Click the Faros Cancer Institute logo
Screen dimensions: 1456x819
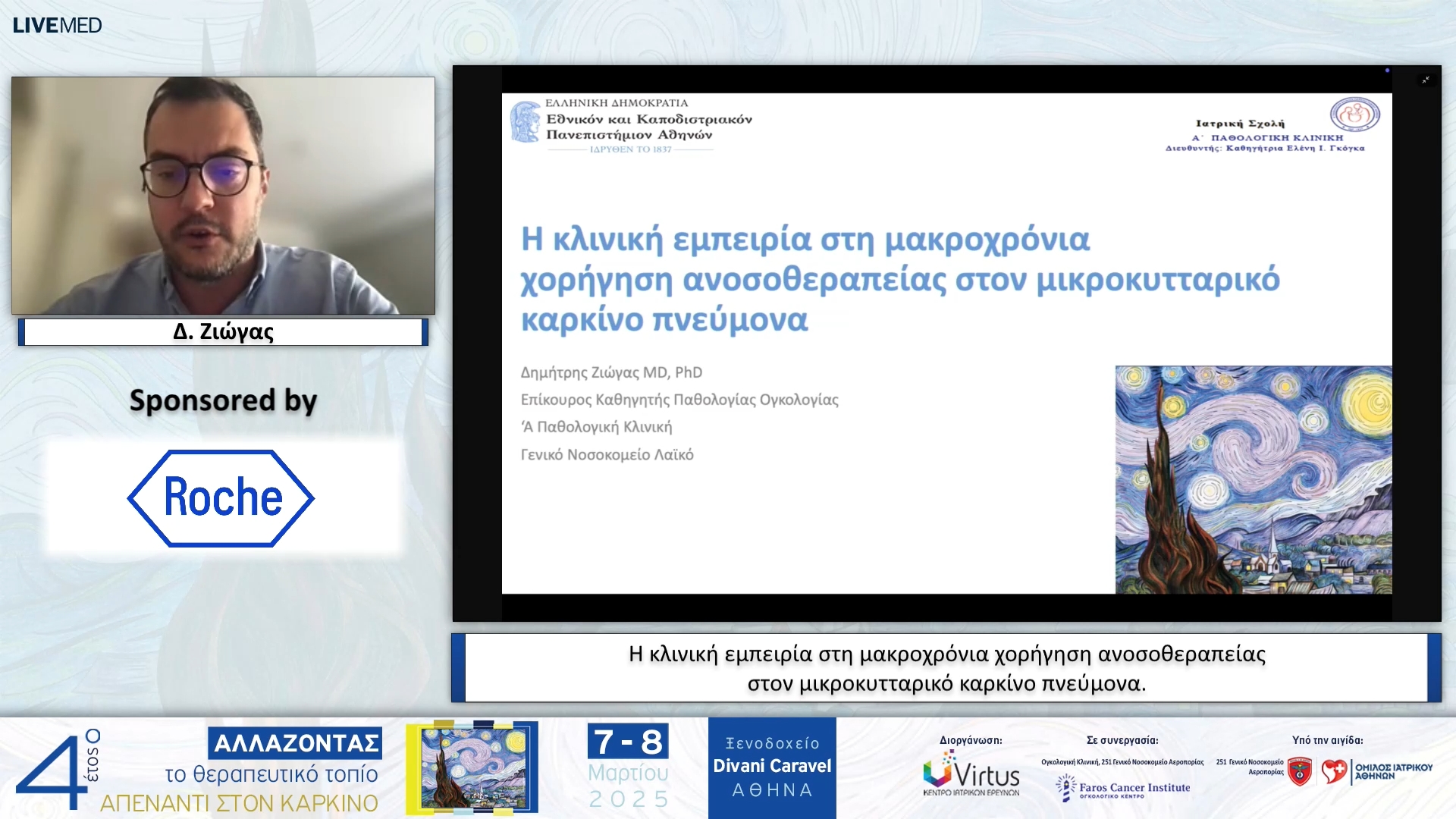pos(1123,788)
